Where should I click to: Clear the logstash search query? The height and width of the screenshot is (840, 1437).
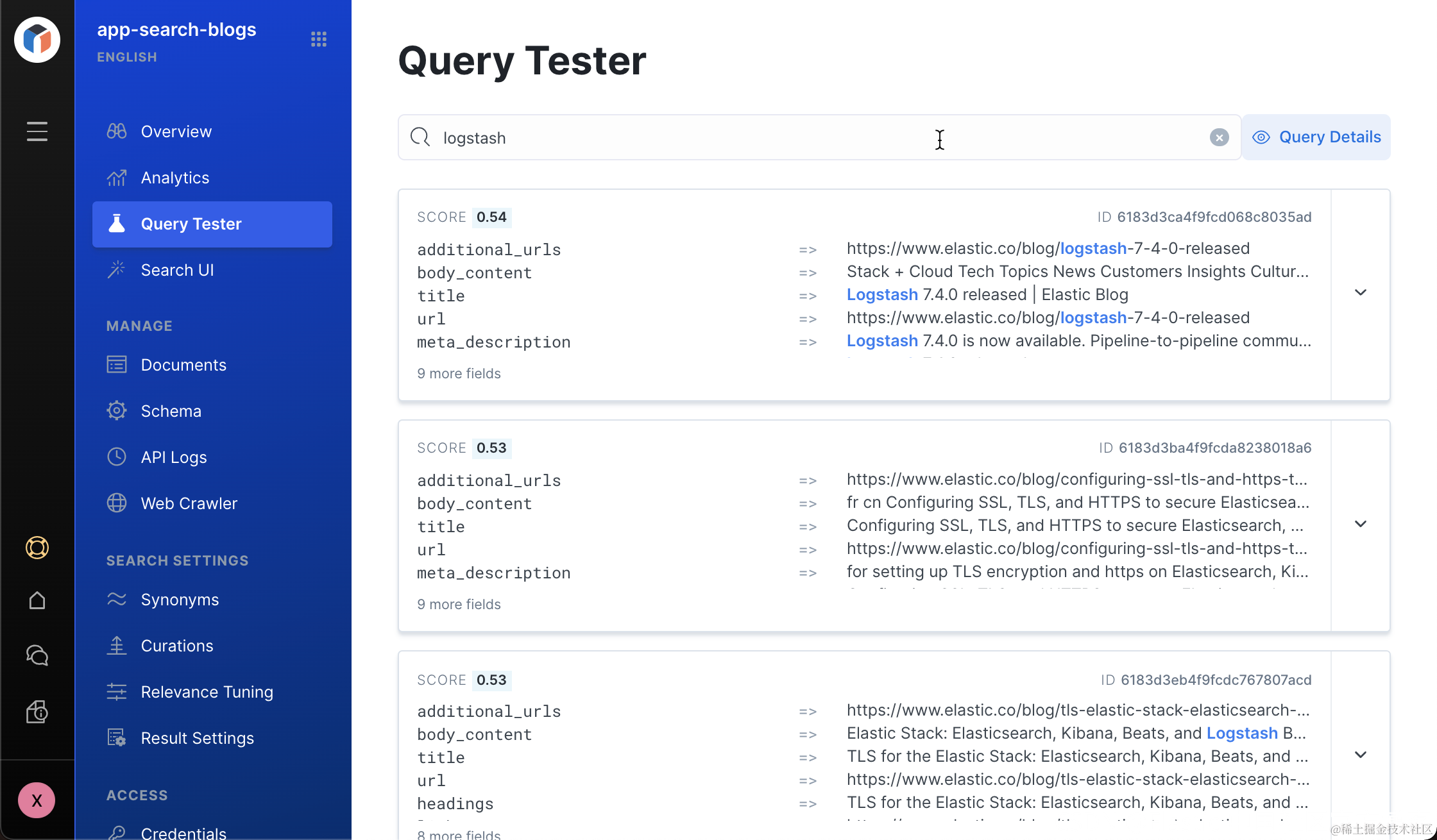point(1219,137)
